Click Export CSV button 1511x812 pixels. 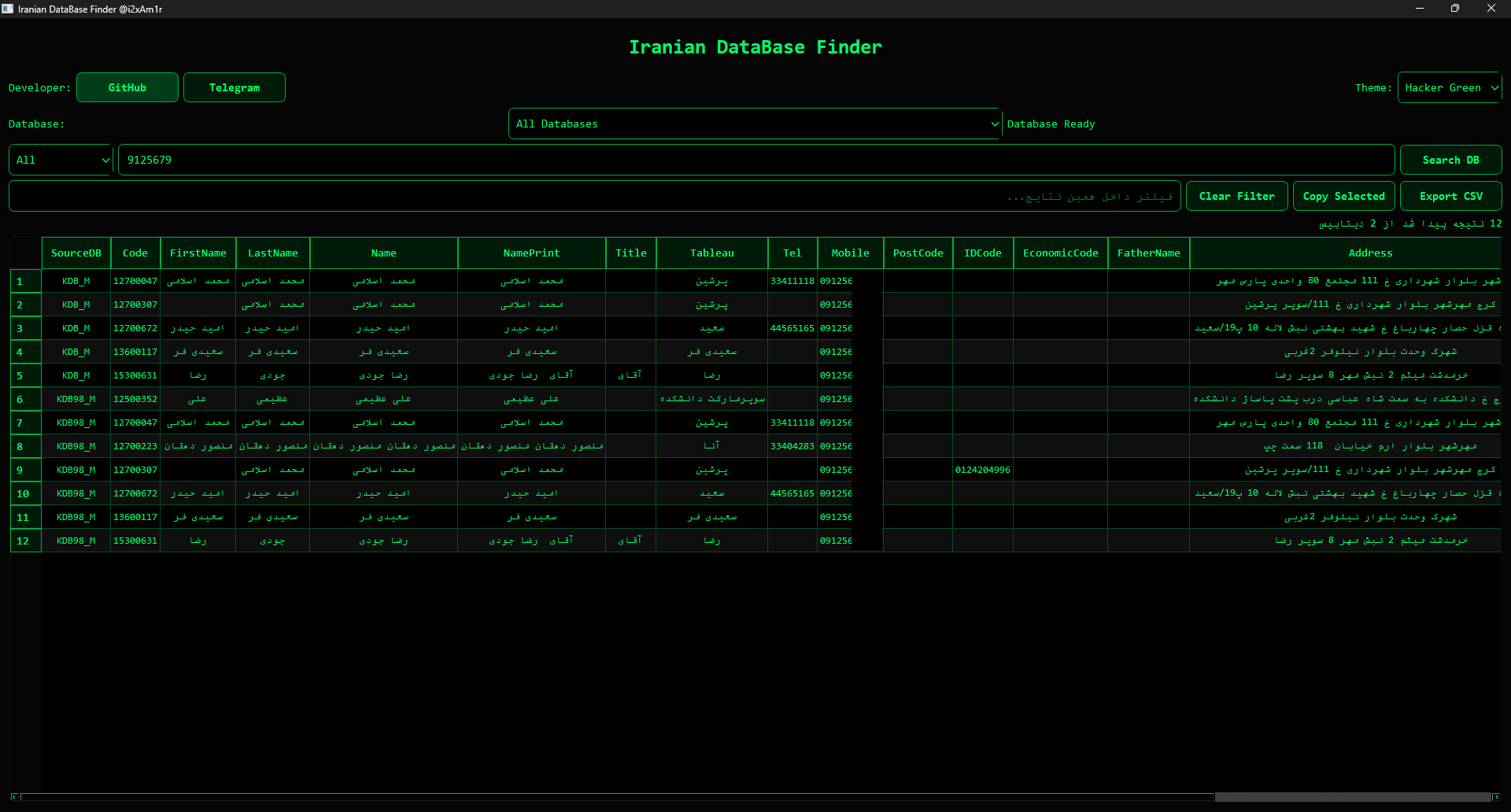(1451, 196)
